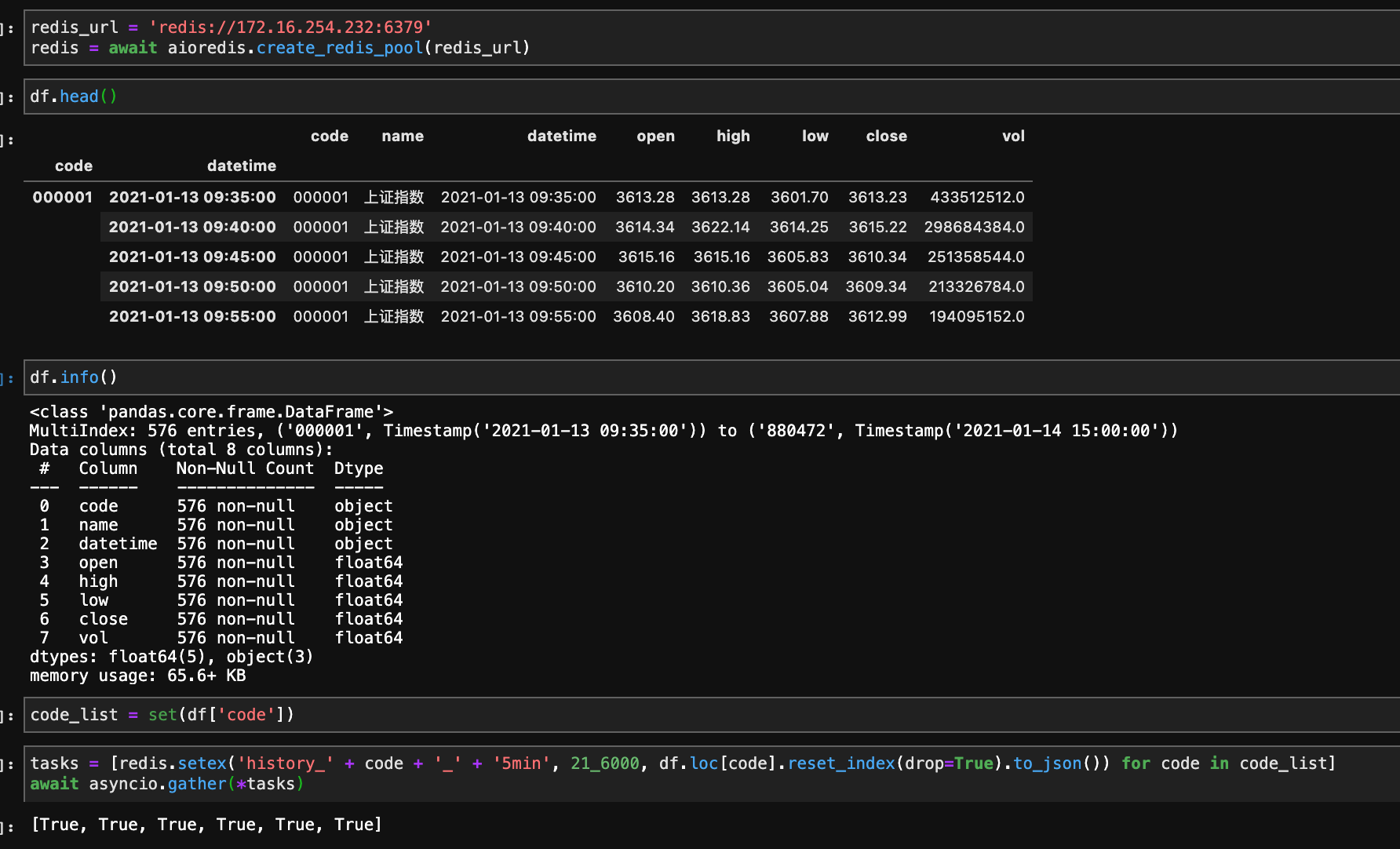
Task: Click close value 3609.34
Action: (x=876, y=286)
